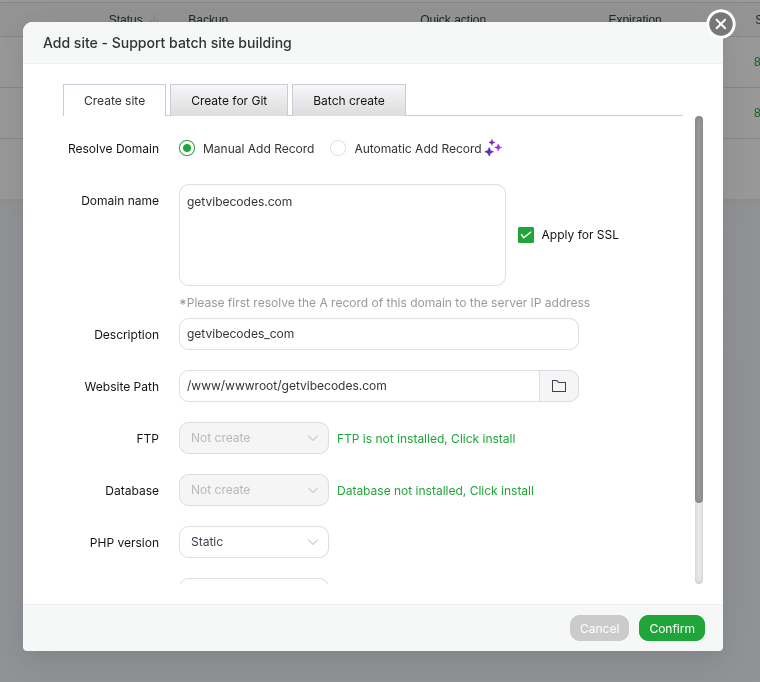Open the FTP Not create dropdown
The width and height of the screenshot is (760, 682).
pyautogui.click(x=253, y=438)
